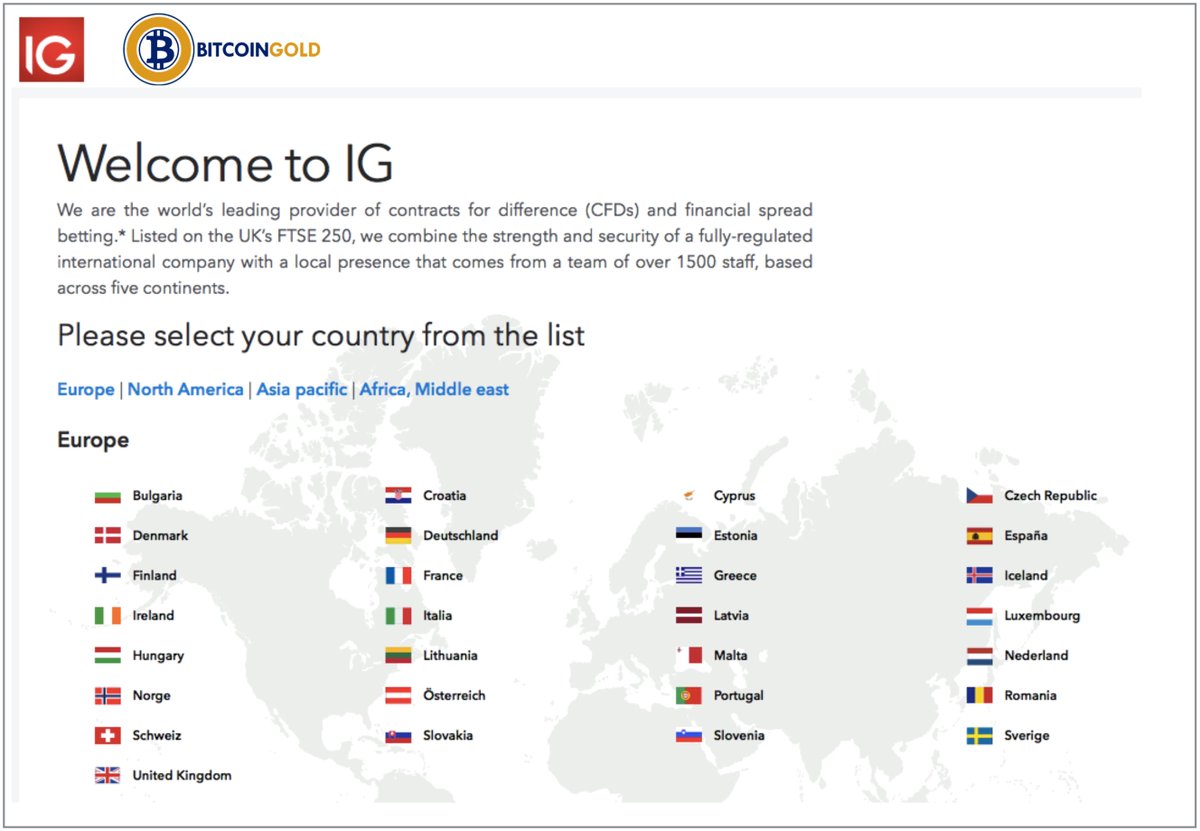This screenshot has width=1200, height=831.
Task: Select the Norge country name
Action: coord(152,696)
